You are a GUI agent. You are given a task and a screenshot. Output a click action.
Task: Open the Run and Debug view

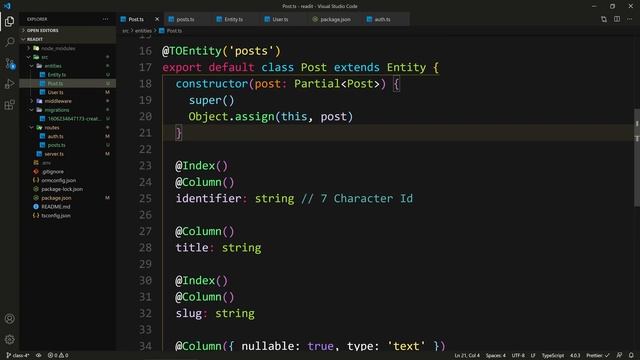(9, 84)
